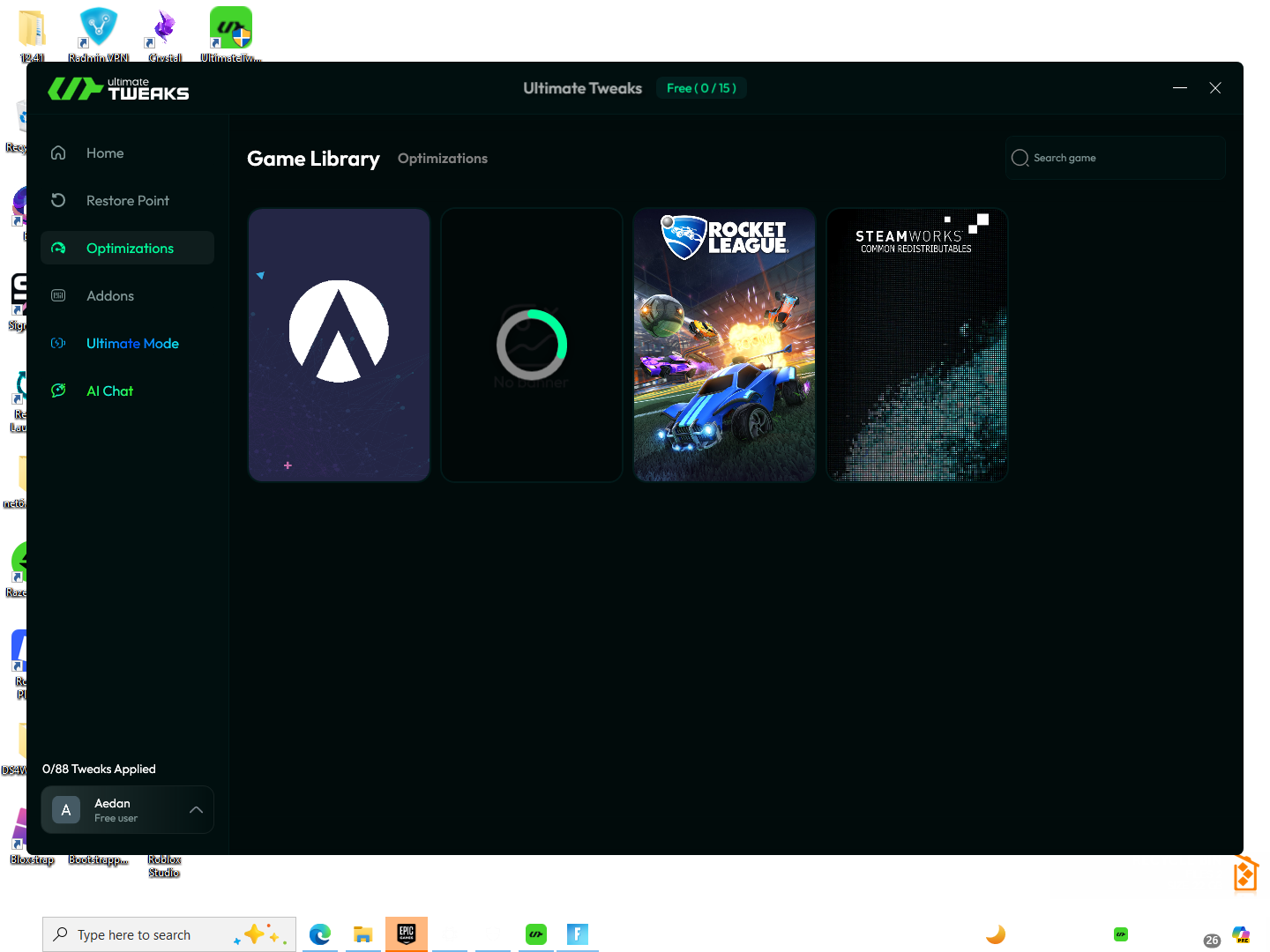Viewport: 1270px width, 952px height.
Task: Click the Restore Point circular arrow icon
Action: pyautogui.click(x=58, y=200)
